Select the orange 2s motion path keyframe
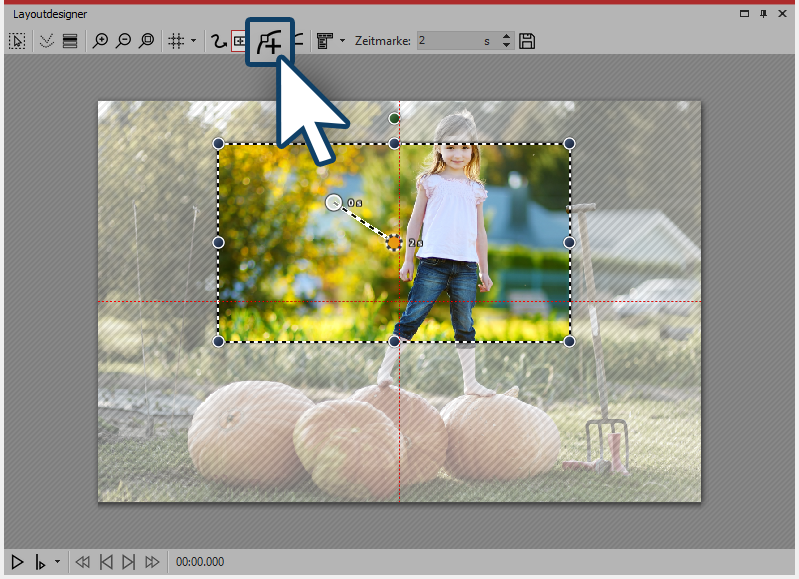Screen dimensions: 799x579 [394, 241]
